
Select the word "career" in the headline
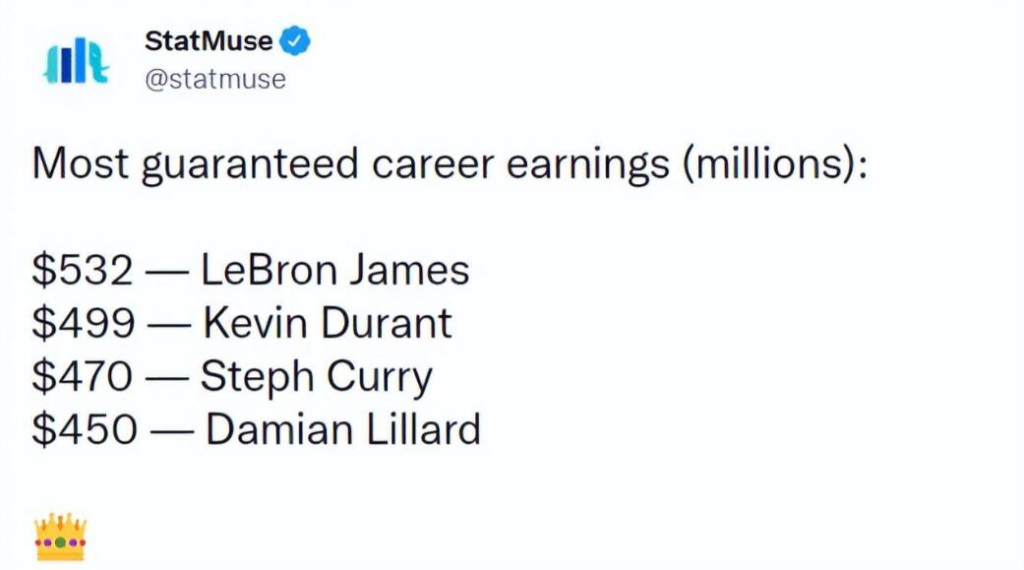pos(433,164)
